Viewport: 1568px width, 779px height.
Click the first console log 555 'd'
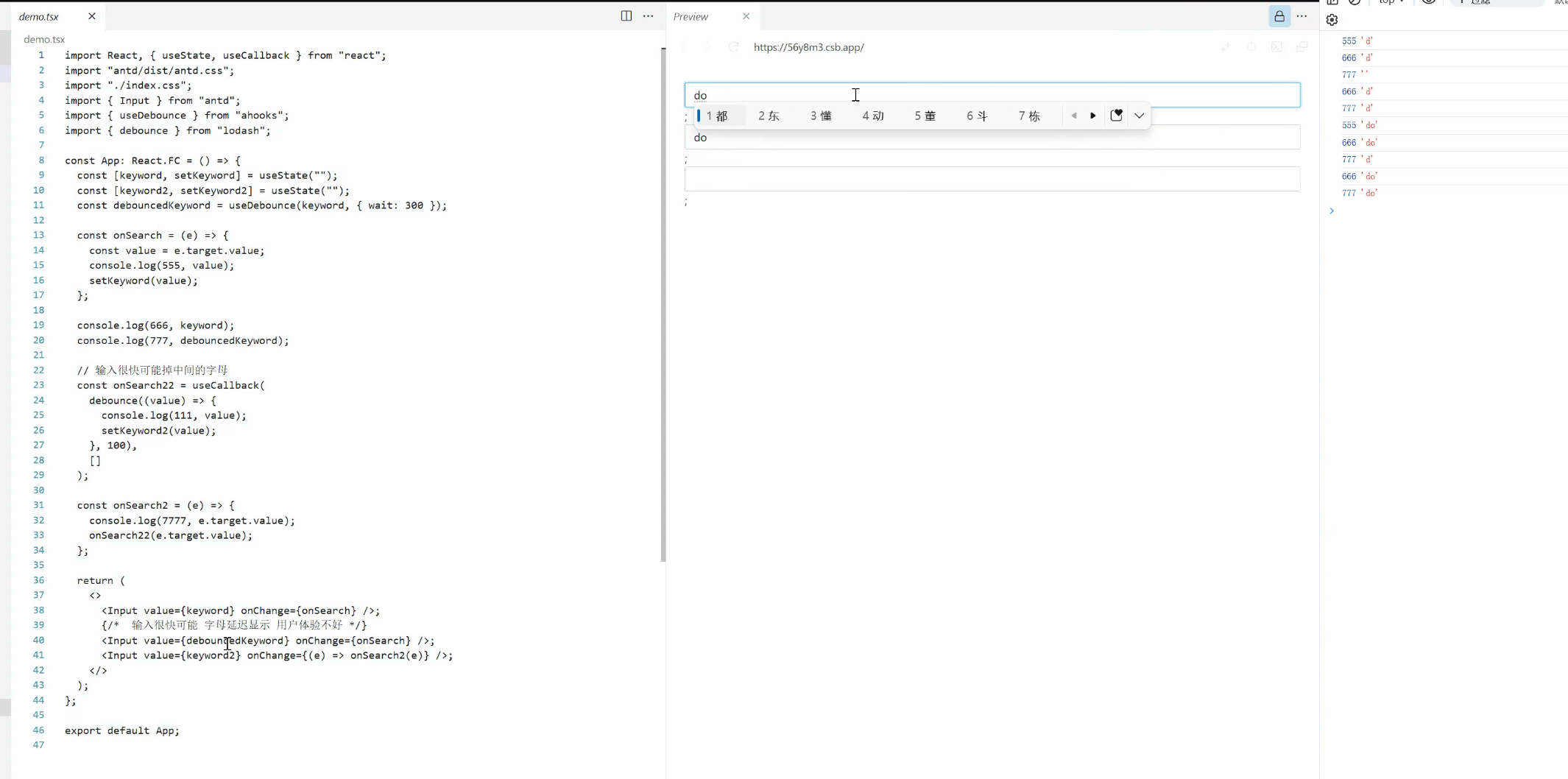pos(1357,41)
